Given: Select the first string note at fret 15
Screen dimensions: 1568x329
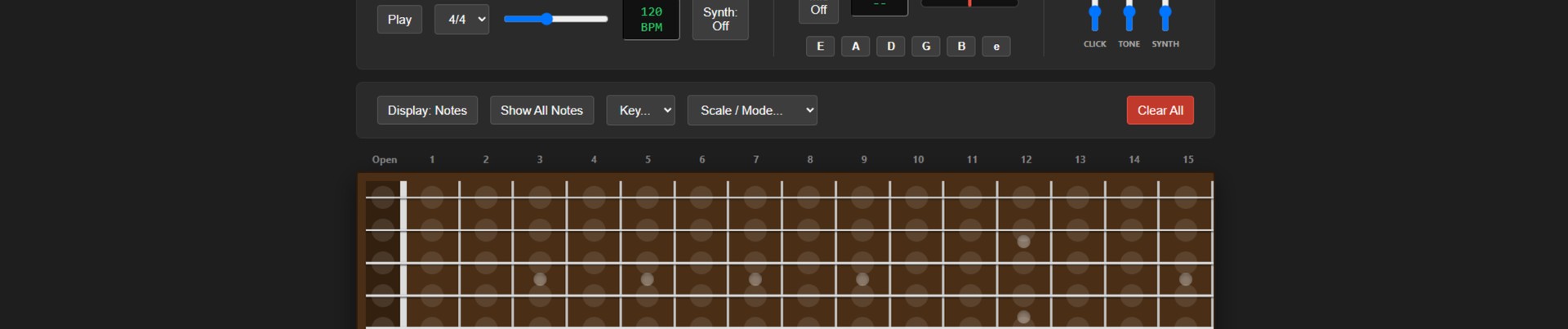Looking at the screenshot, I should click(x=1186, y=197).
